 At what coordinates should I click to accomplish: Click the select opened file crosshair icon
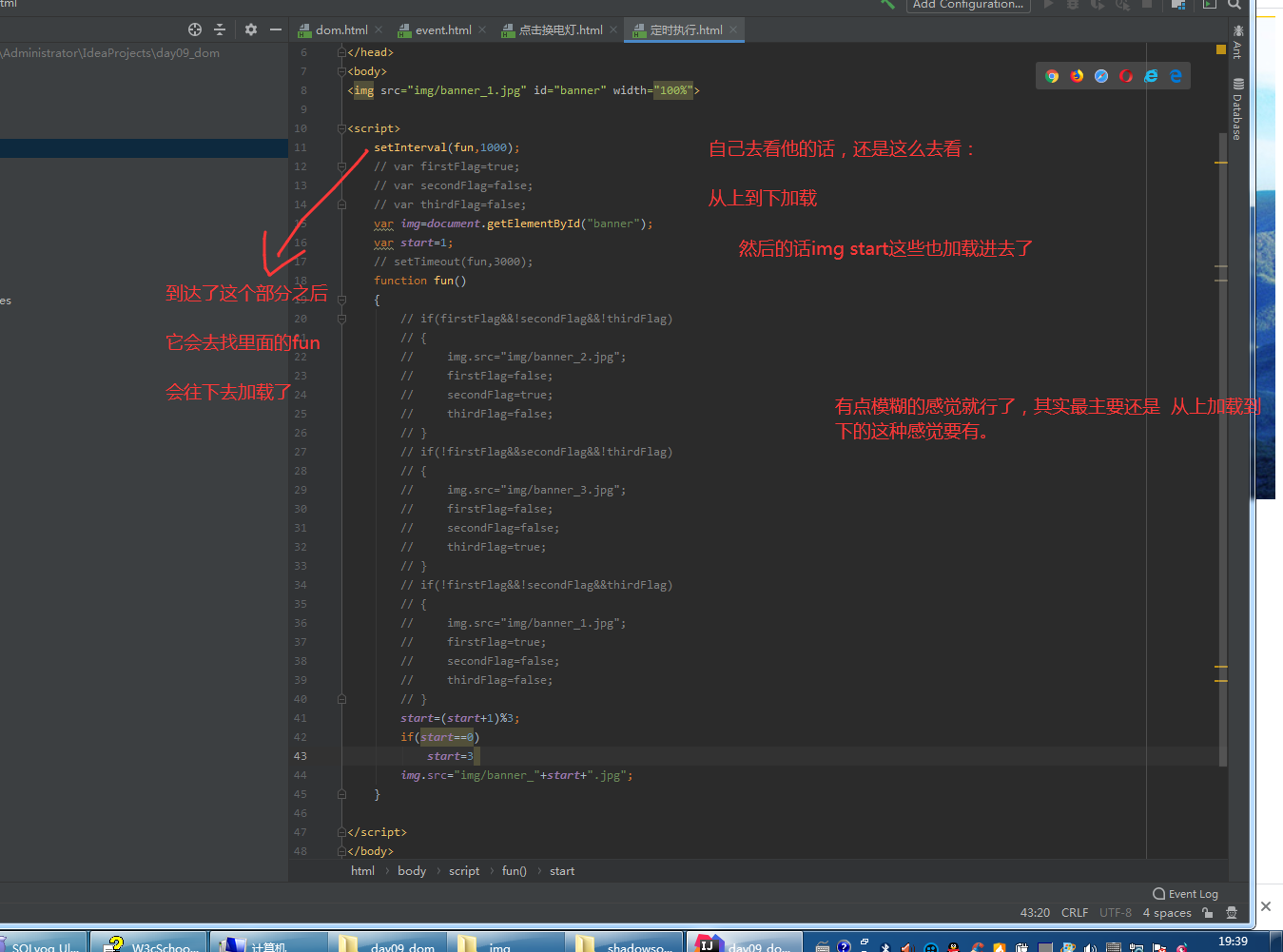tap(195, 29)
